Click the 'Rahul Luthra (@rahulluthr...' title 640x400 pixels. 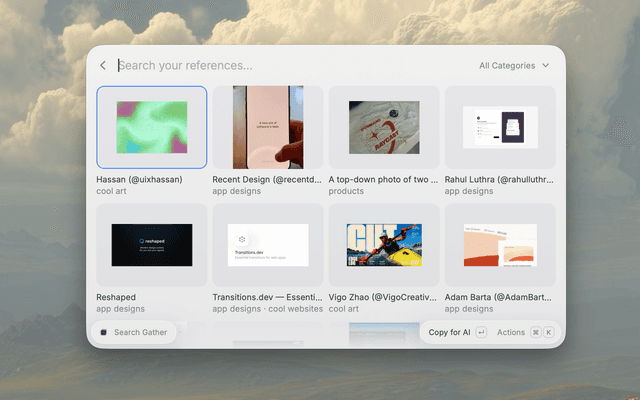[x=499, y=180]
